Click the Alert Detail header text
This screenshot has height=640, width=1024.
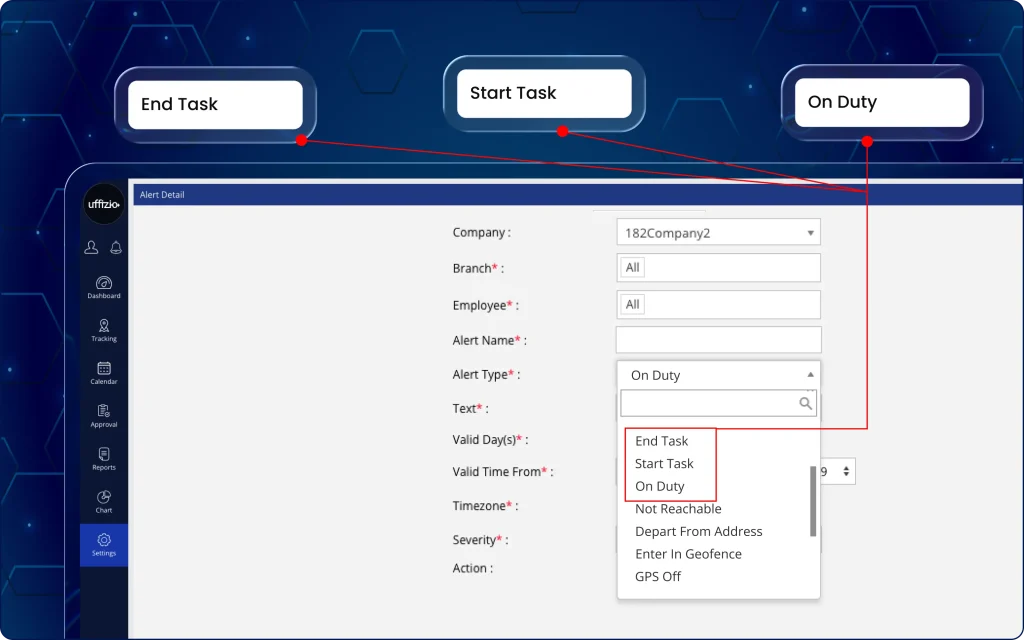(x=162, y=195)
